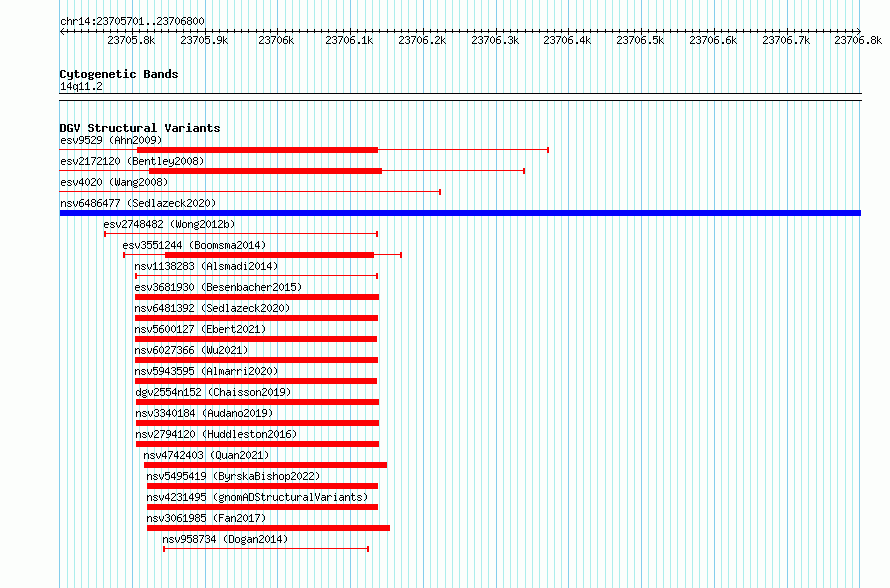
Task: Click the thin red line under esv2748482
Action: coord(241,234)
